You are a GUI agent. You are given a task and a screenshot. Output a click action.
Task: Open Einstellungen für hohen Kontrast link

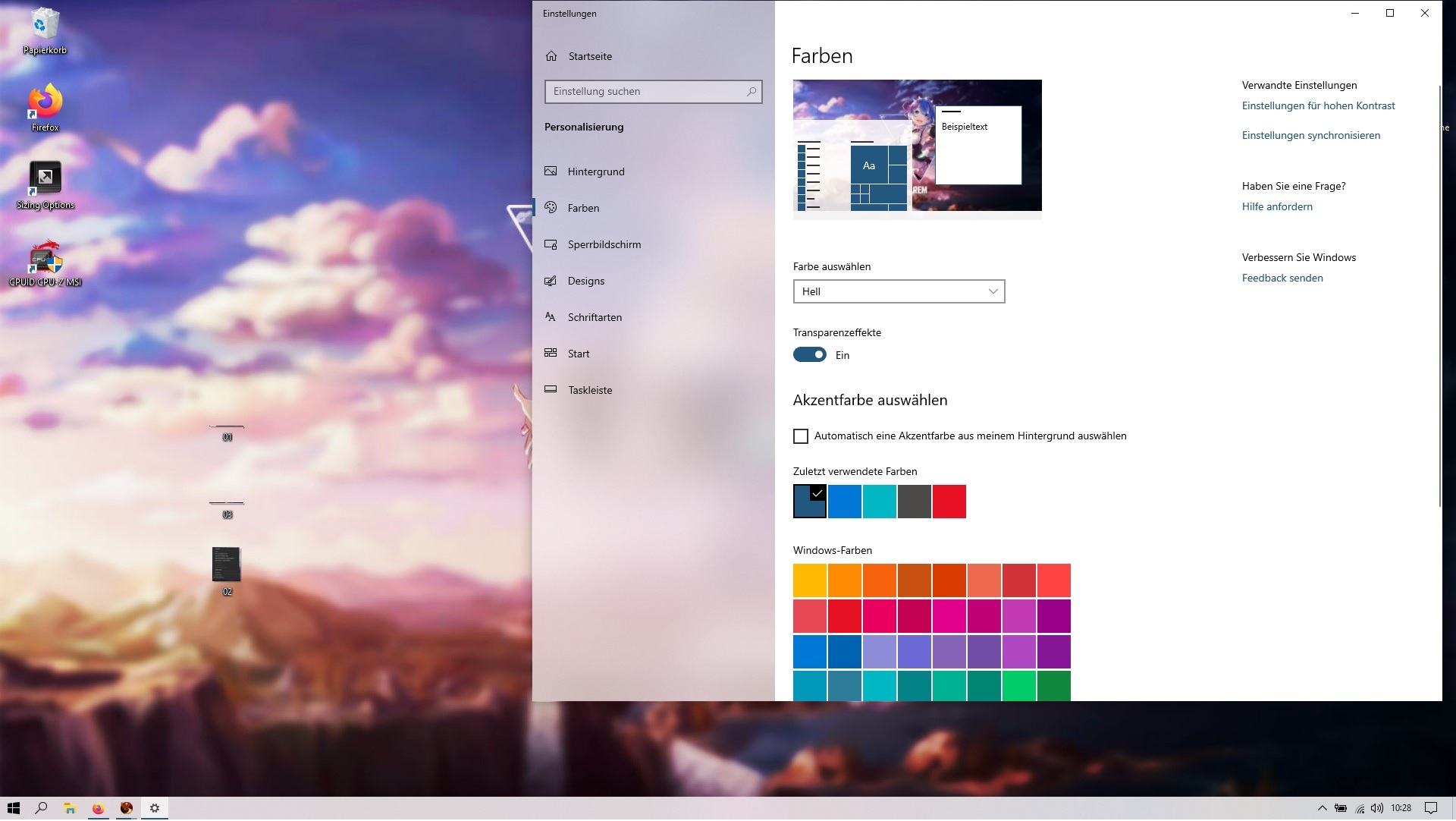point(1318,105)
